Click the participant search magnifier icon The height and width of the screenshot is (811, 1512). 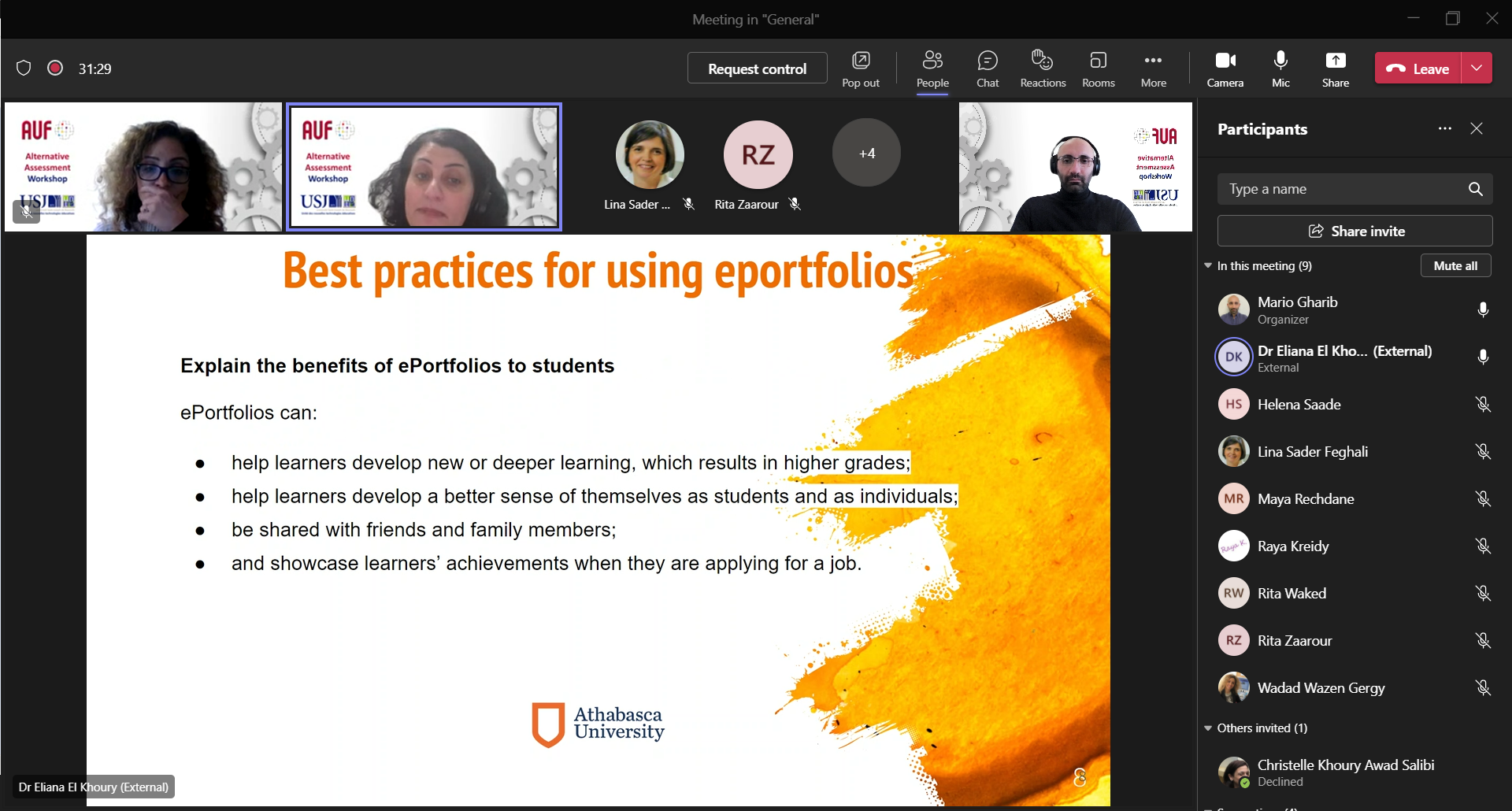tap(1476, 189)
